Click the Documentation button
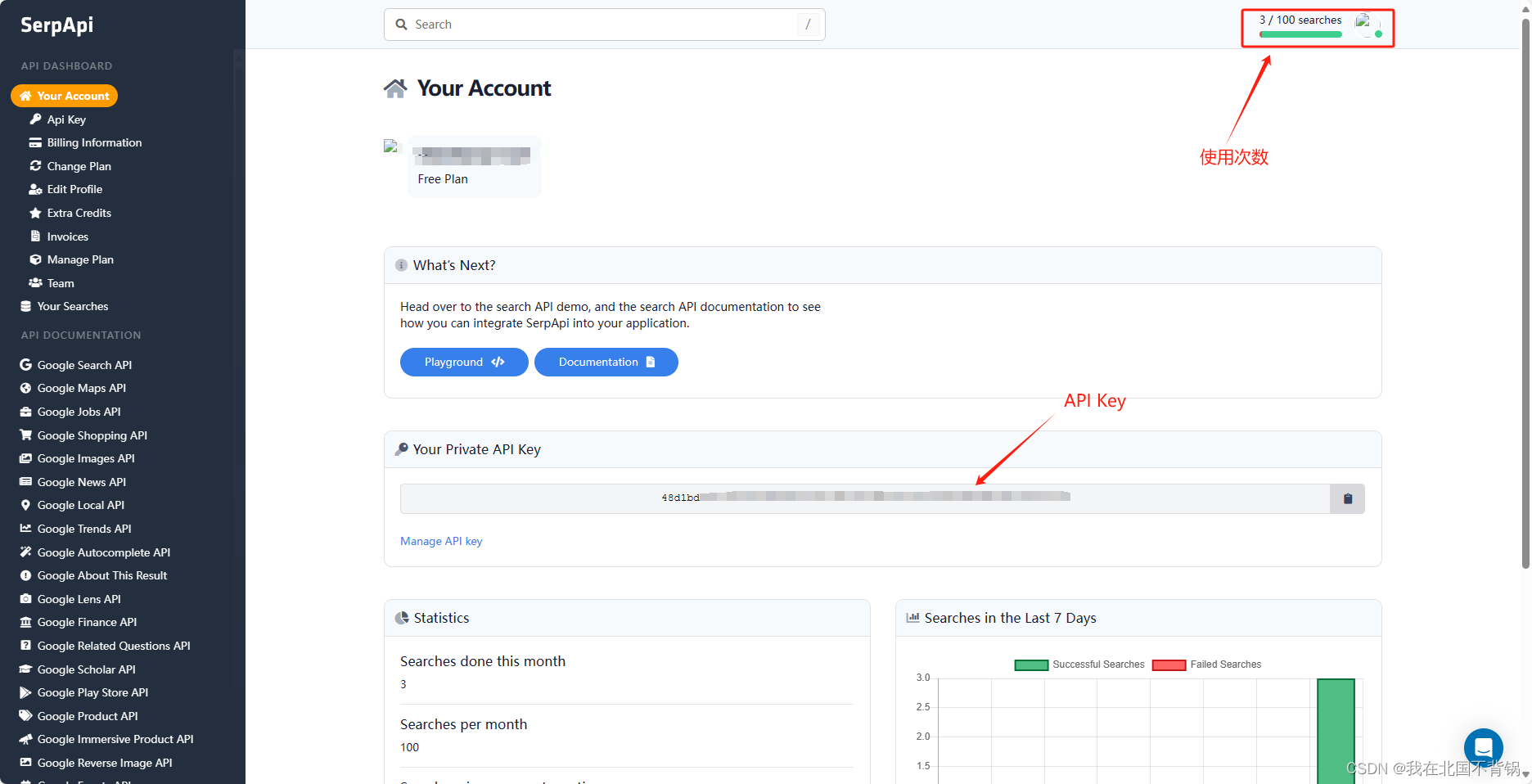Image resolution: width=1532 pixels, height=784 pixels. click(x=606, y=362)
